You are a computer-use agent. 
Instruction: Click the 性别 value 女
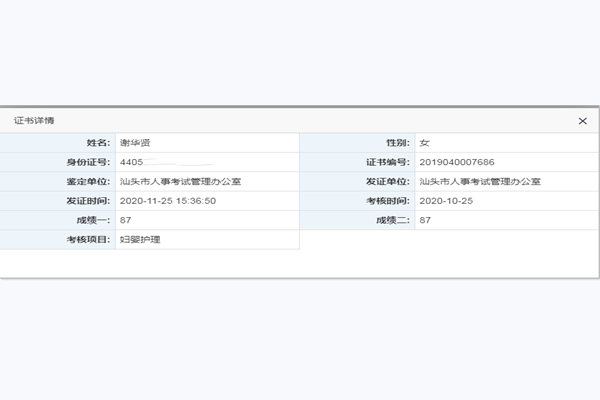[425, 143]
